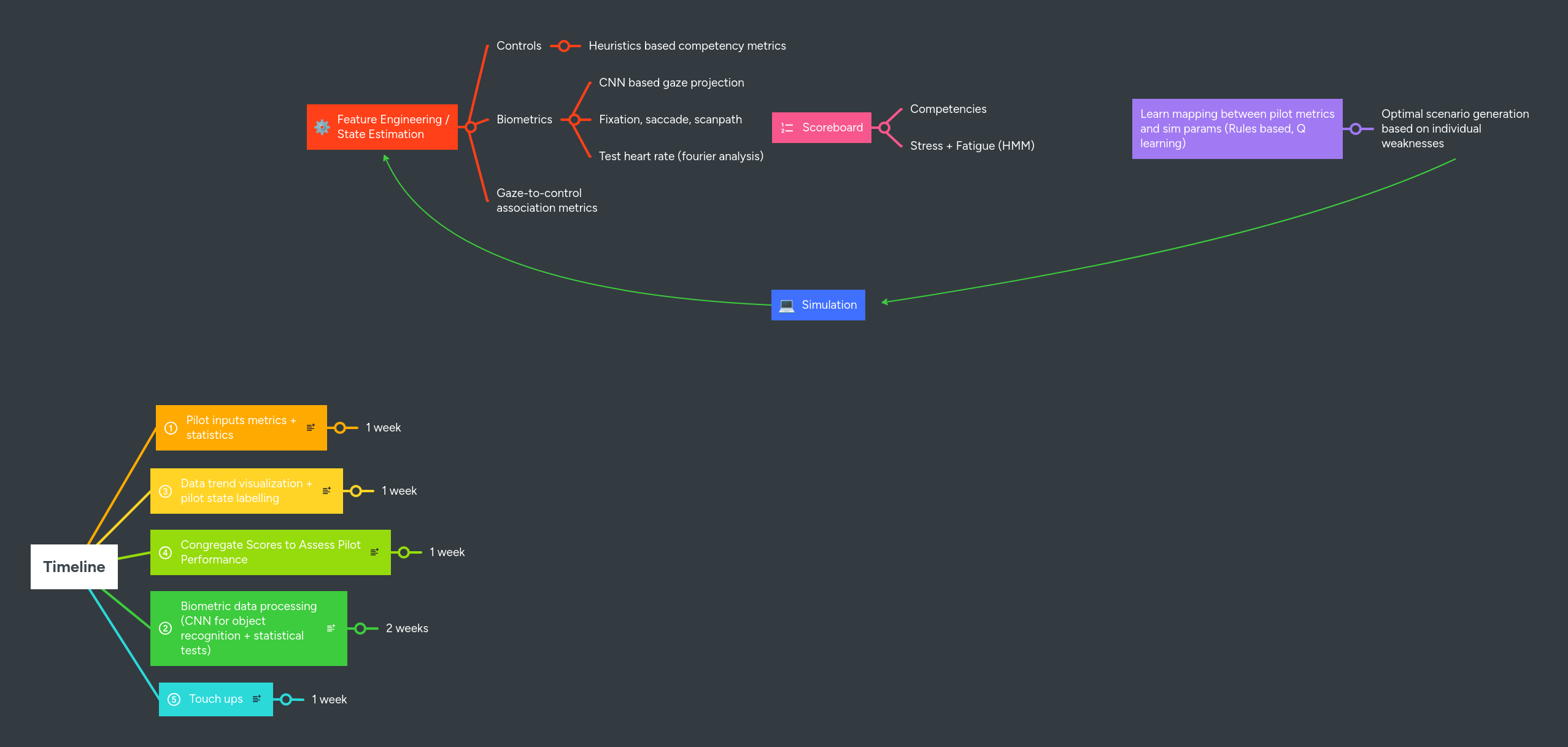1568x747 pixels.
Task: Collapse the Learn mapping purple node branch
Action: click(1356, 129)
